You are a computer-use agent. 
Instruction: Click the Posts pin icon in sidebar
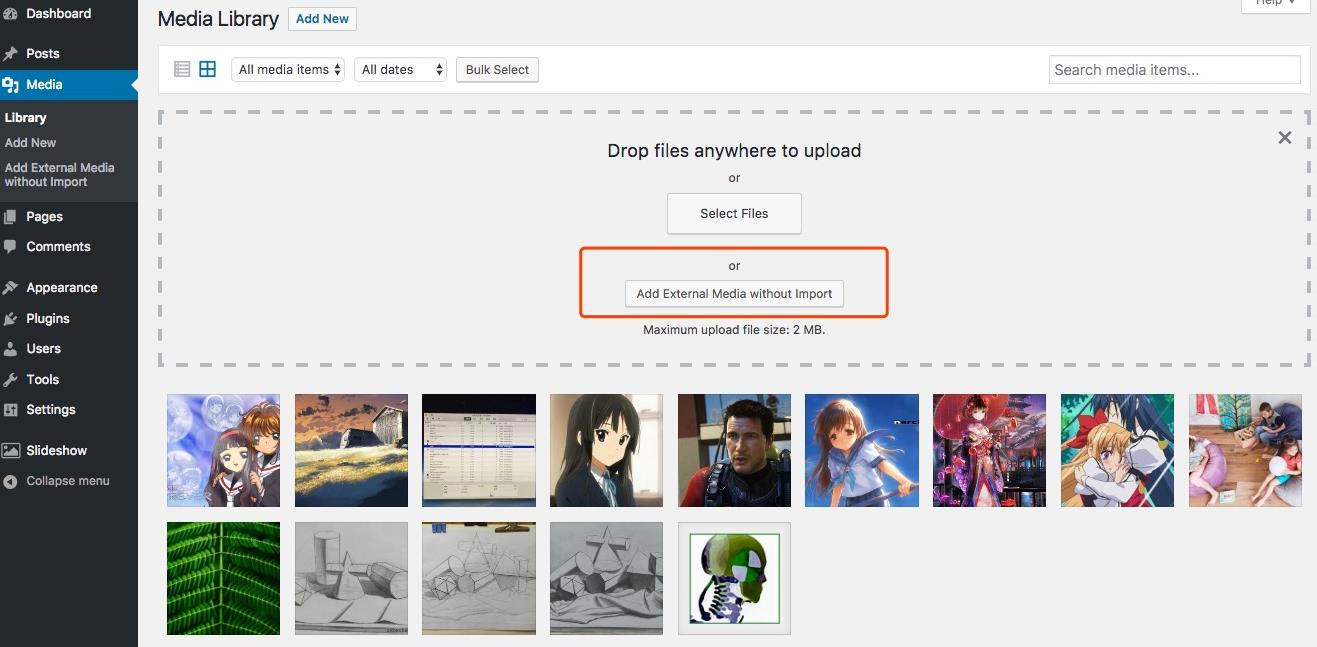pos(11,54)
